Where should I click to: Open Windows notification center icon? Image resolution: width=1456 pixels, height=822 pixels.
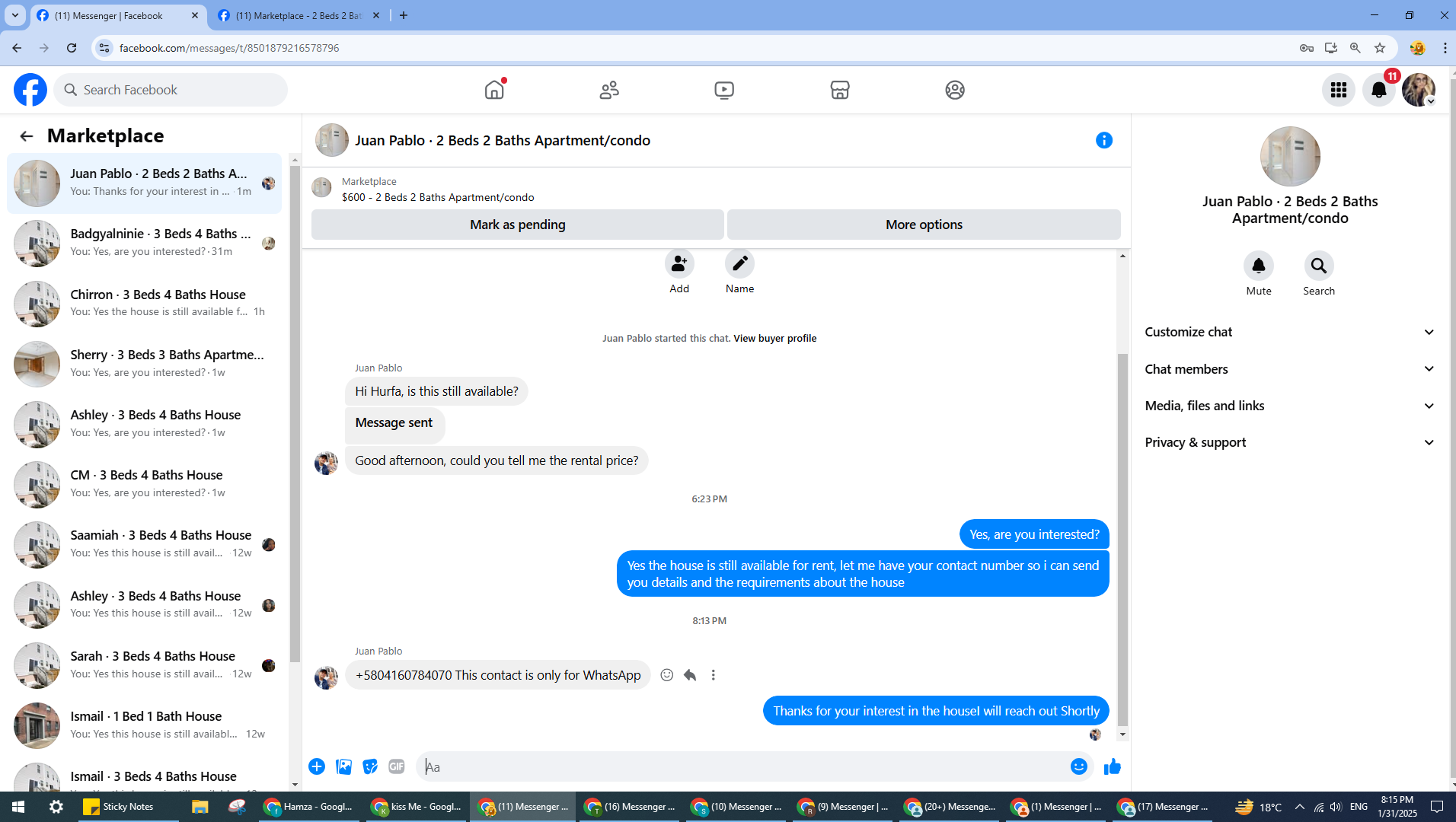coord(1437,807)
